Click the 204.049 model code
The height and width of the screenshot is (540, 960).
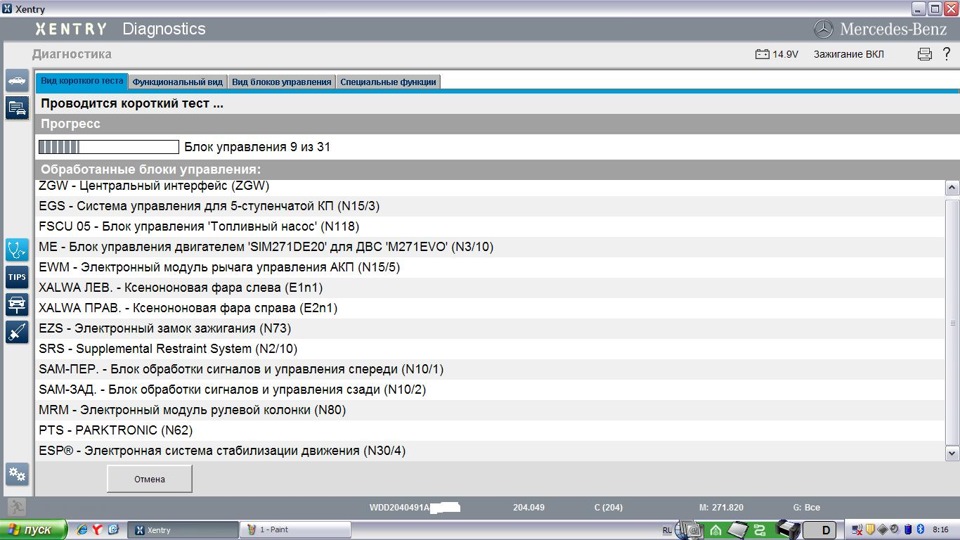tap(529, 508)
